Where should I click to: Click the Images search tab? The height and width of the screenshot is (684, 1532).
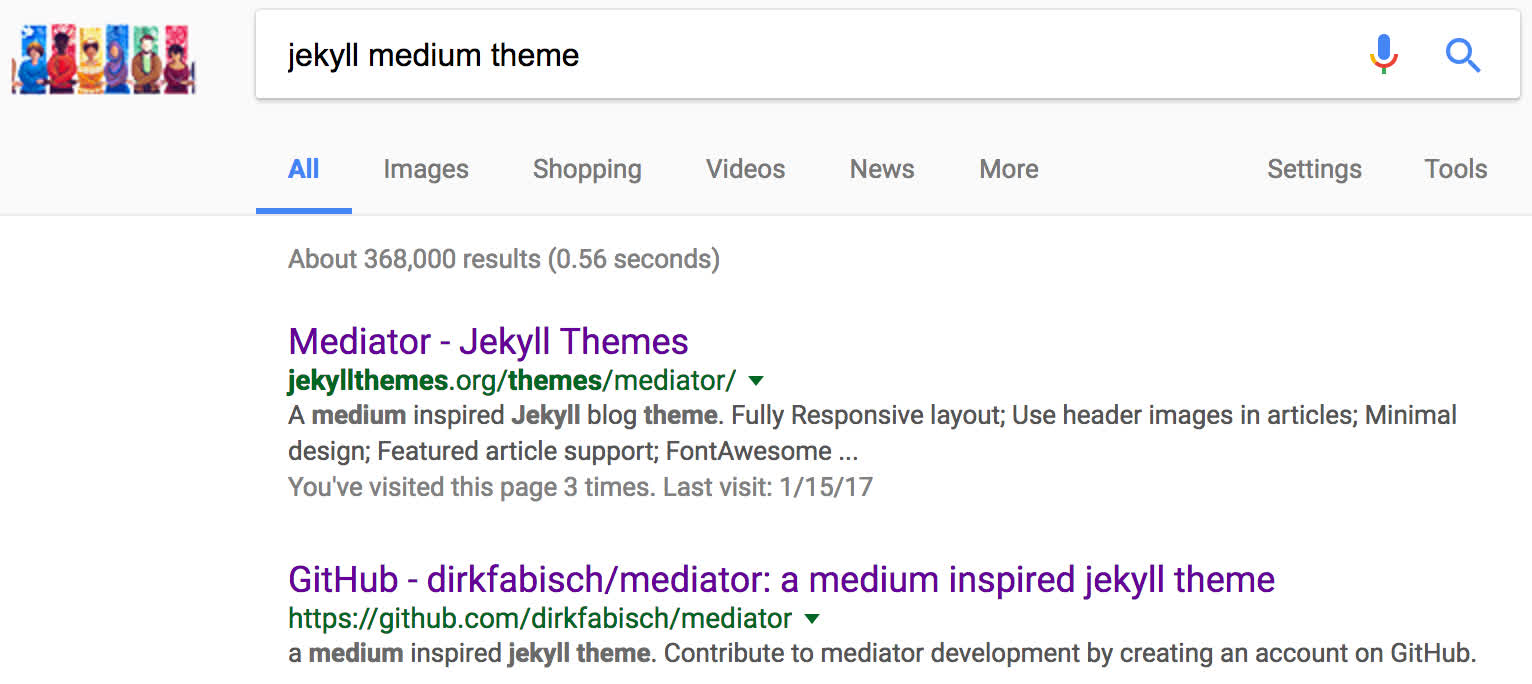pos(425,169)
